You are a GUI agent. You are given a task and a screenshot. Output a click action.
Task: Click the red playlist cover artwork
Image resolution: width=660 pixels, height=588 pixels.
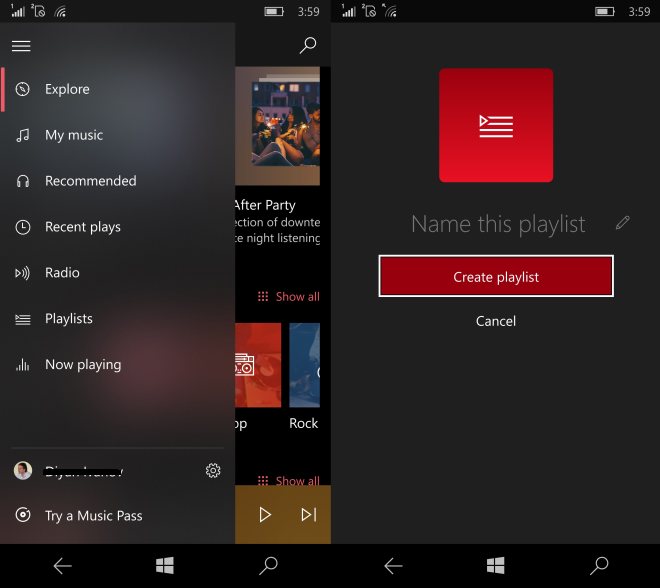[496, 125]
